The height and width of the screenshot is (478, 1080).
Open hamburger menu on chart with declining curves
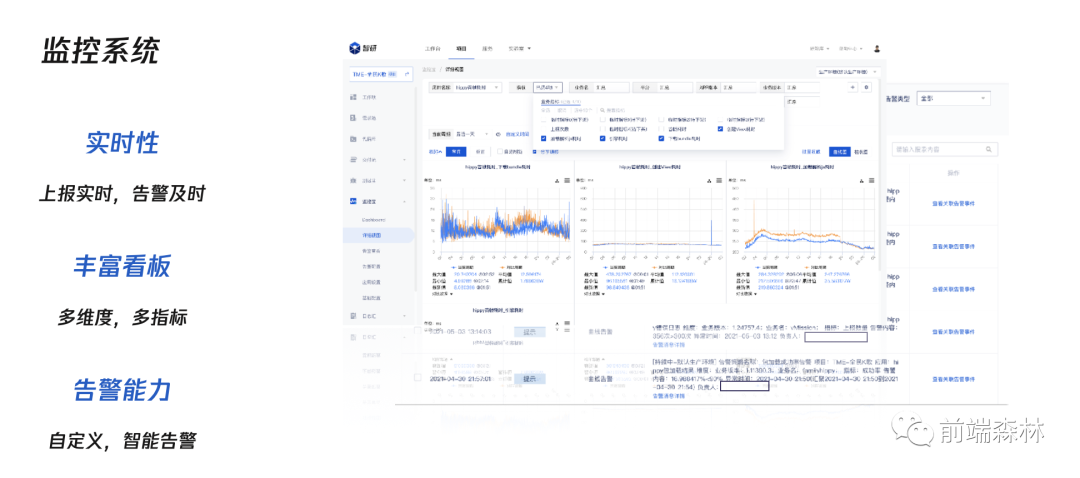point(872,180)
